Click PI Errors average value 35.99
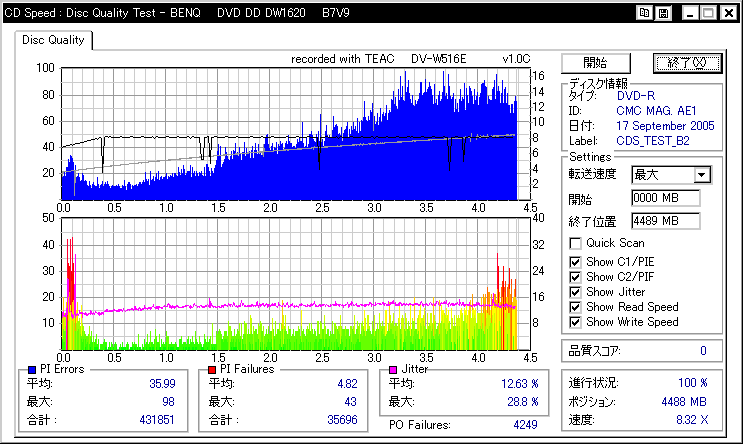743x444 pixels. [x=162, y=384]
